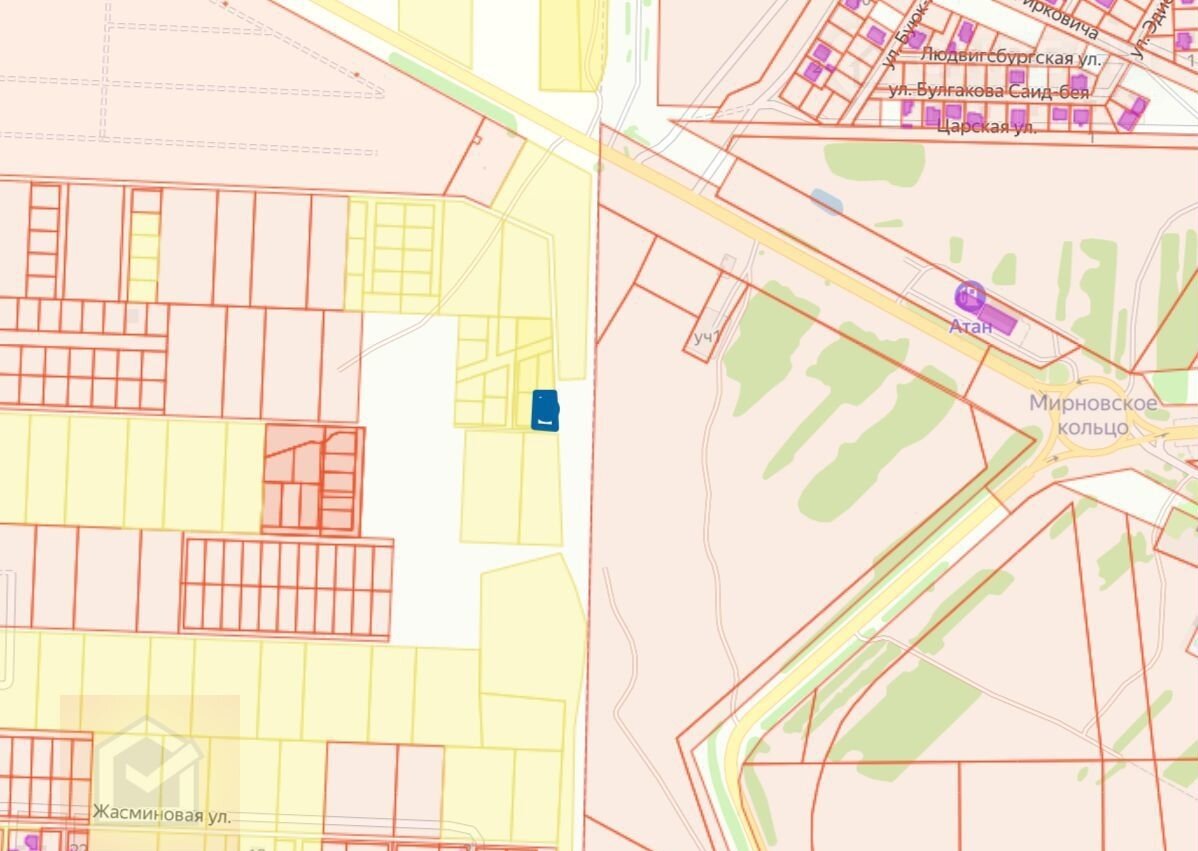Image resolution: width=1198 pixels, height=851 pixels.
Task: Click the house checkmark watermark logo
Action: pyautogui.click(x=150, y=768)
